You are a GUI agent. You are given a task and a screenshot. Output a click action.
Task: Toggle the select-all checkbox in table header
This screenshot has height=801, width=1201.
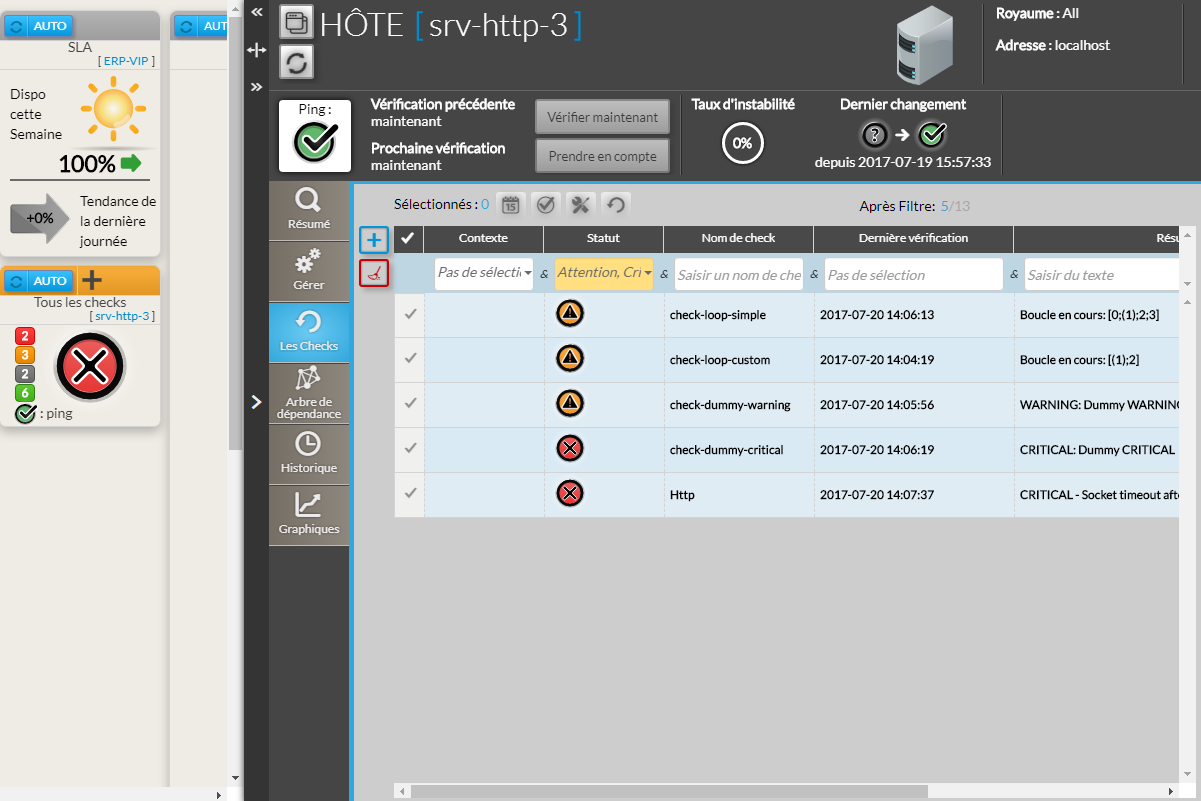pyautogui.click(x=408, y=238)
